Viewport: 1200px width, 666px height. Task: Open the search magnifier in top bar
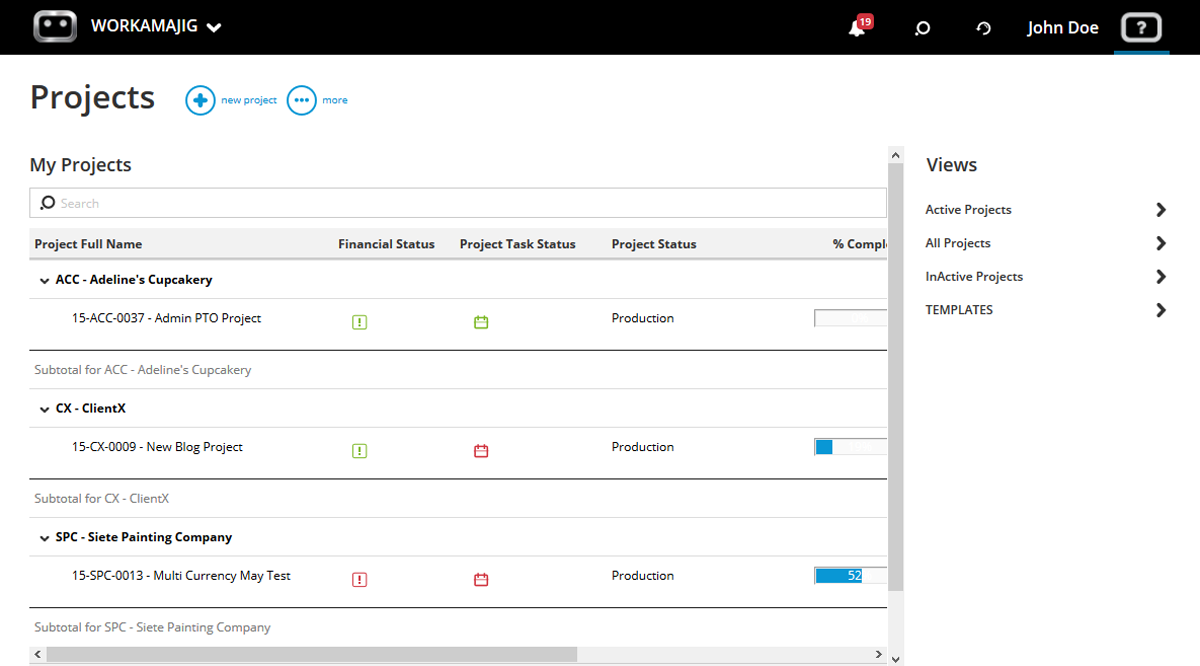point(922,28)
